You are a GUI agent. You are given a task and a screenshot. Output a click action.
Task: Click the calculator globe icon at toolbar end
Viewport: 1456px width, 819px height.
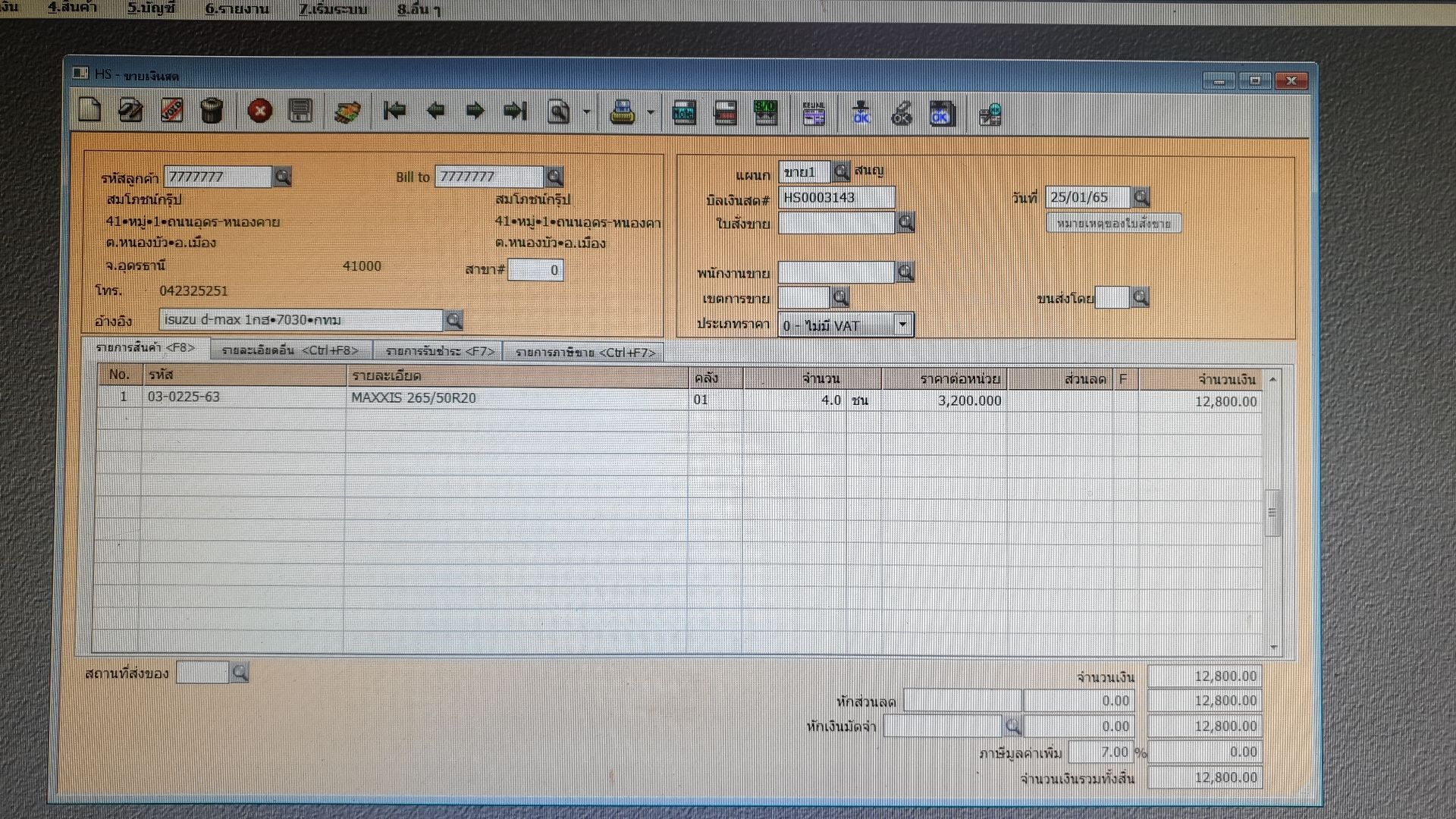[990, 115]
